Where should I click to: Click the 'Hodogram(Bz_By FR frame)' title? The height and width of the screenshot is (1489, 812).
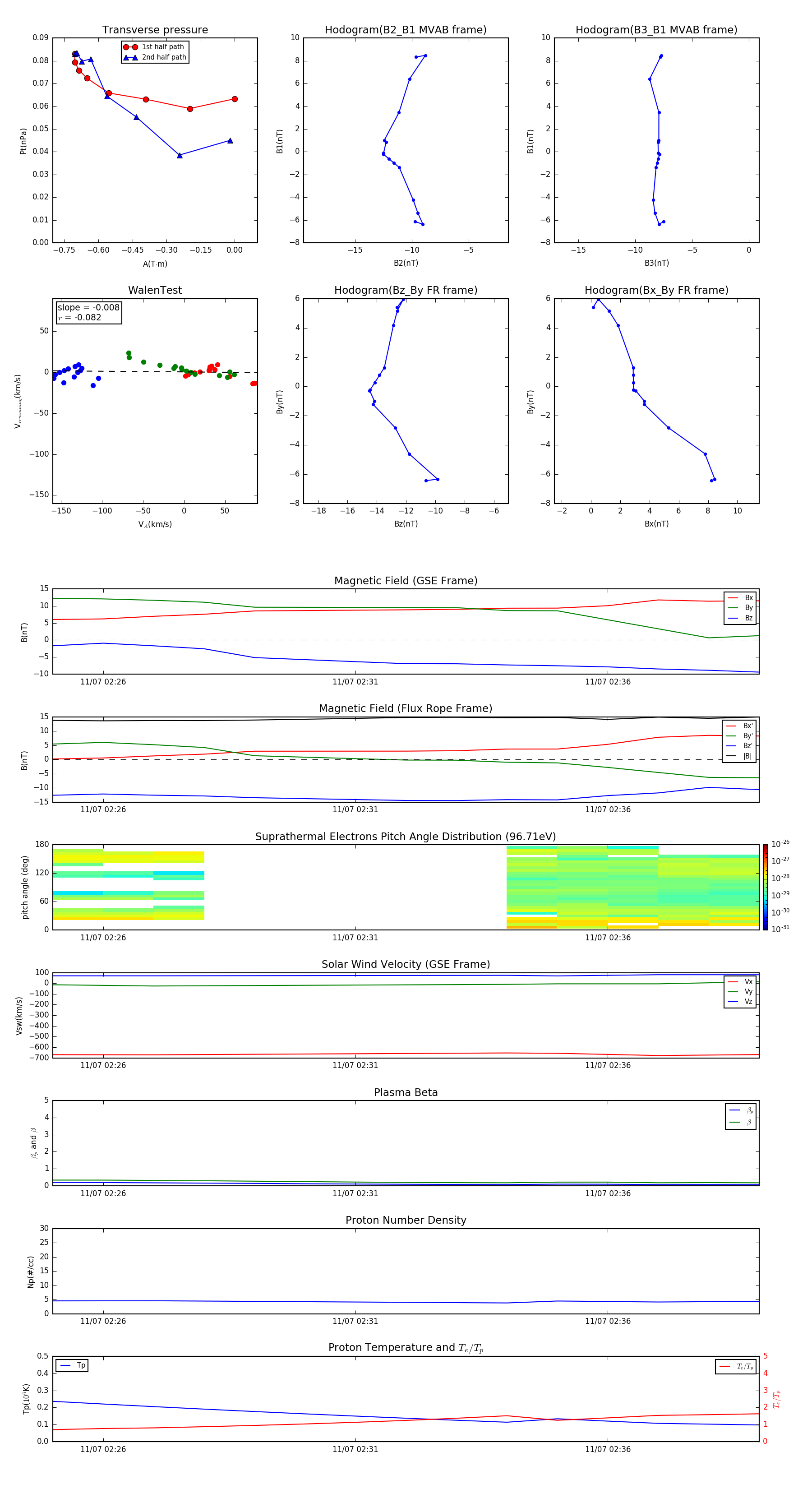tap(406, 290)
